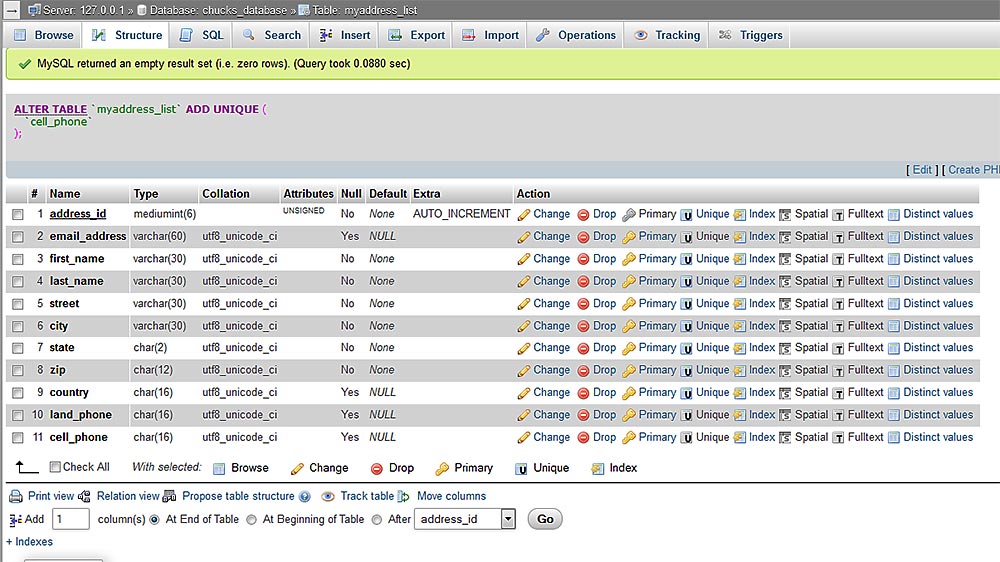The image size is (1000, 562).
Task: Click the Edit query link
Action: pyautogui.click(x=922, y=170)
